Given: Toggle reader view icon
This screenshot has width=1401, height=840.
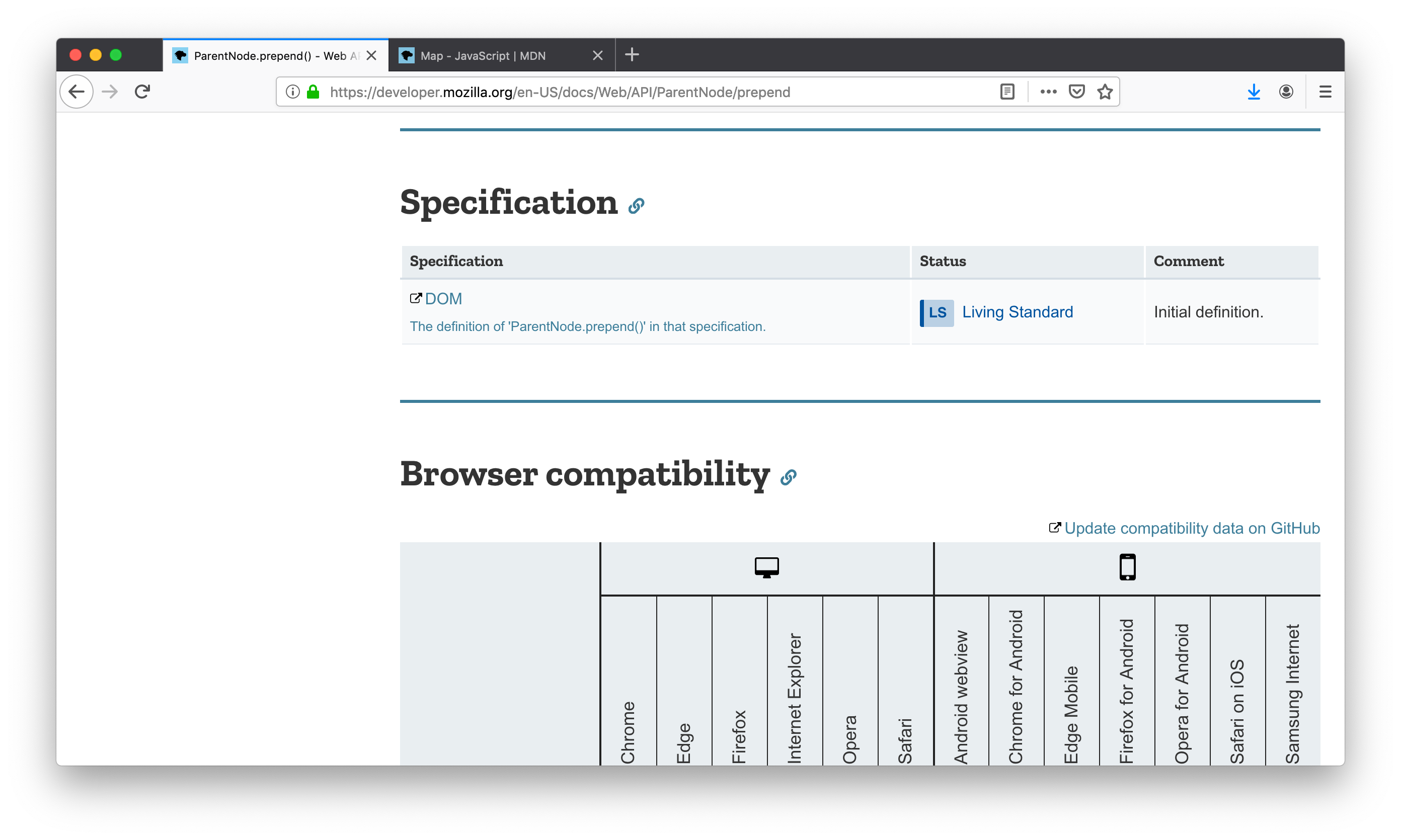Looking at the screenshot, I should pyautogui.click(x=1007, y=92).
